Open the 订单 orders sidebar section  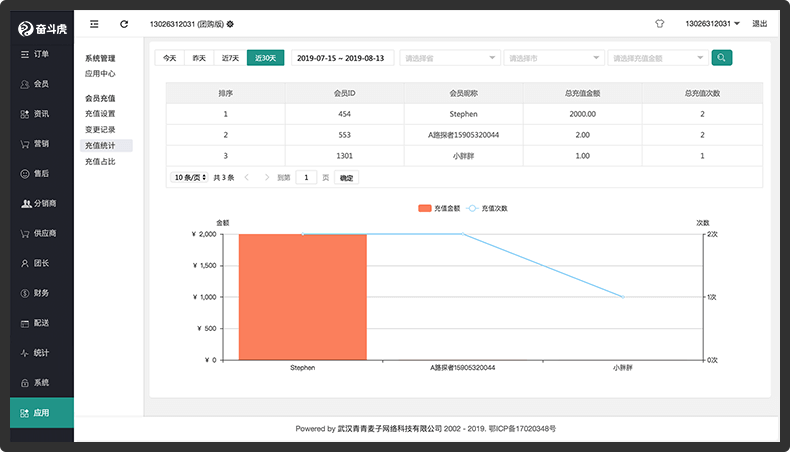[35, 54]
